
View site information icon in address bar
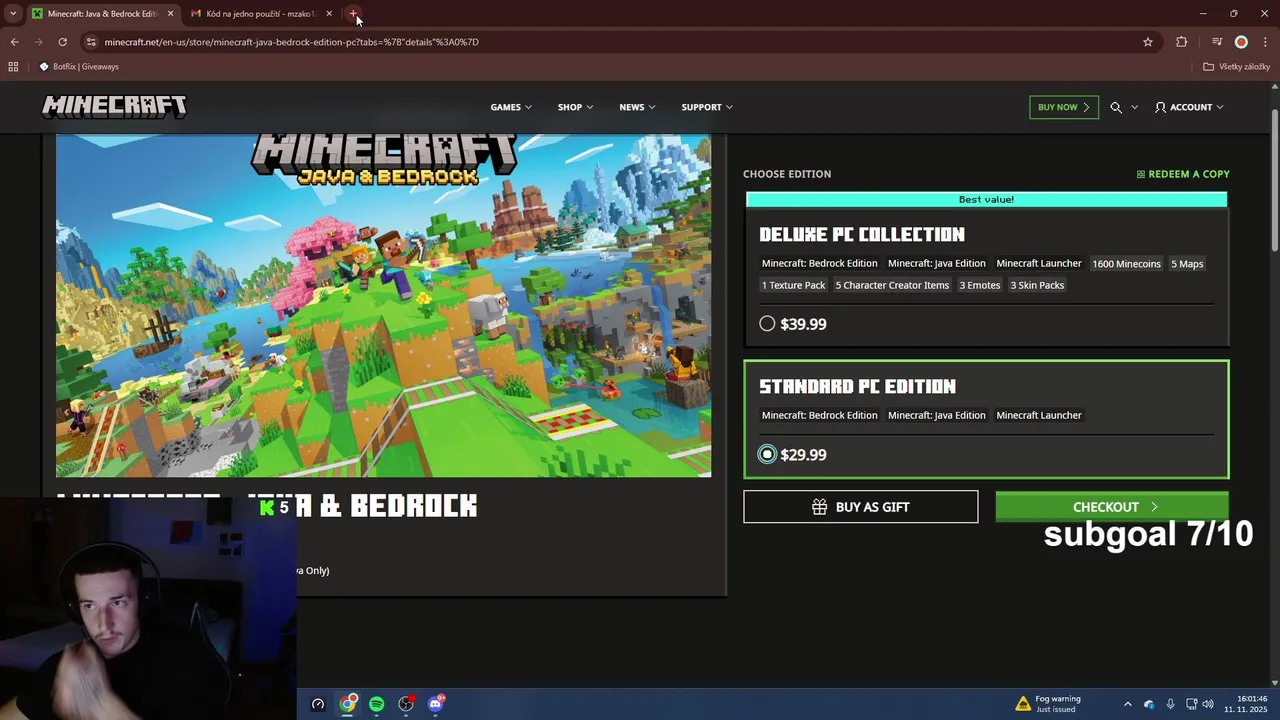91,42
